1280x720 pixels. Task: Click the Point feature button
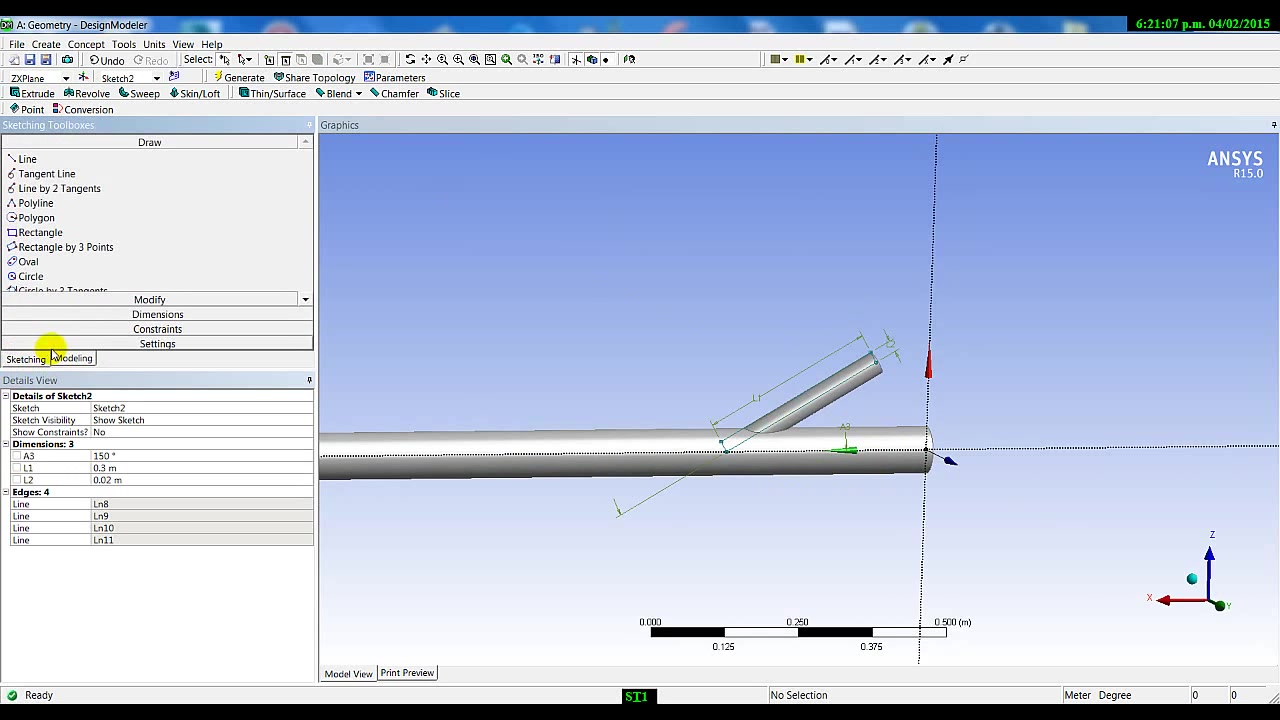point(27,109)
